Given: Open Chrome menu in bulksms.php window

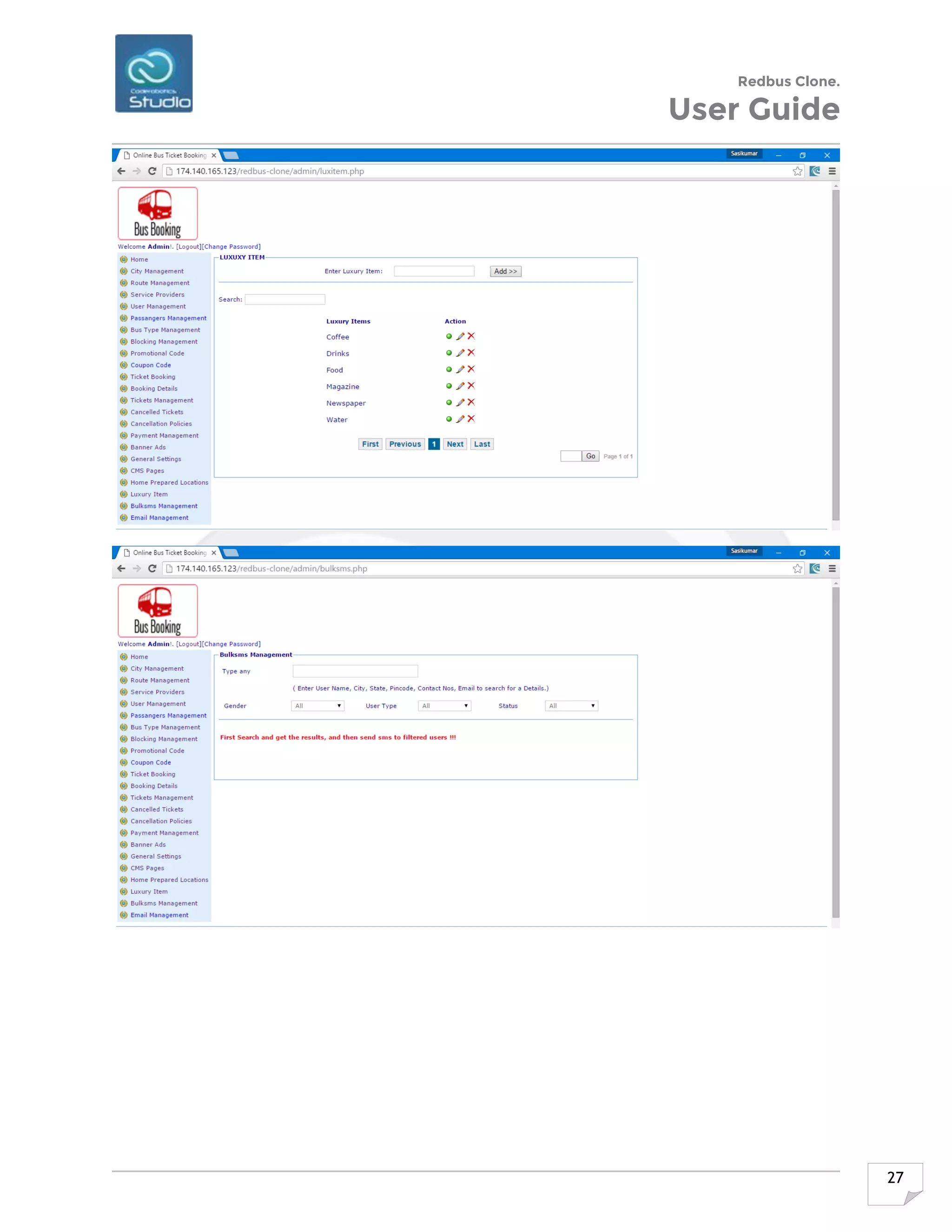Looking at the screenshot, I should click(x=832, y=569).
